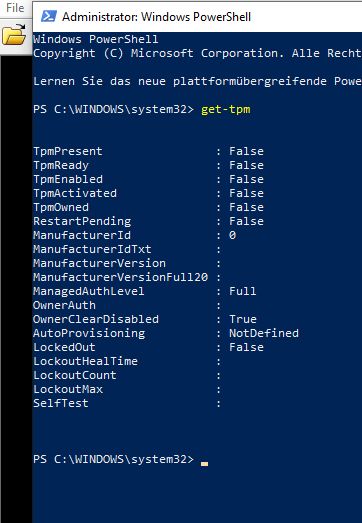This screenshot has width=362, height=523.
Task: Open the File menu
Action: (x=15, y=8)
